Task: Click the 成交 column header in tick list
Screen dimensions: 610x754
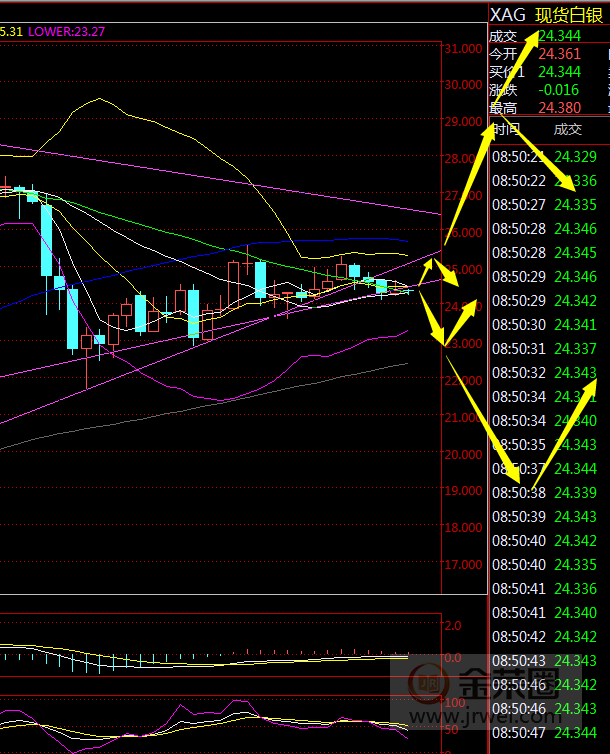Action: 568,129
